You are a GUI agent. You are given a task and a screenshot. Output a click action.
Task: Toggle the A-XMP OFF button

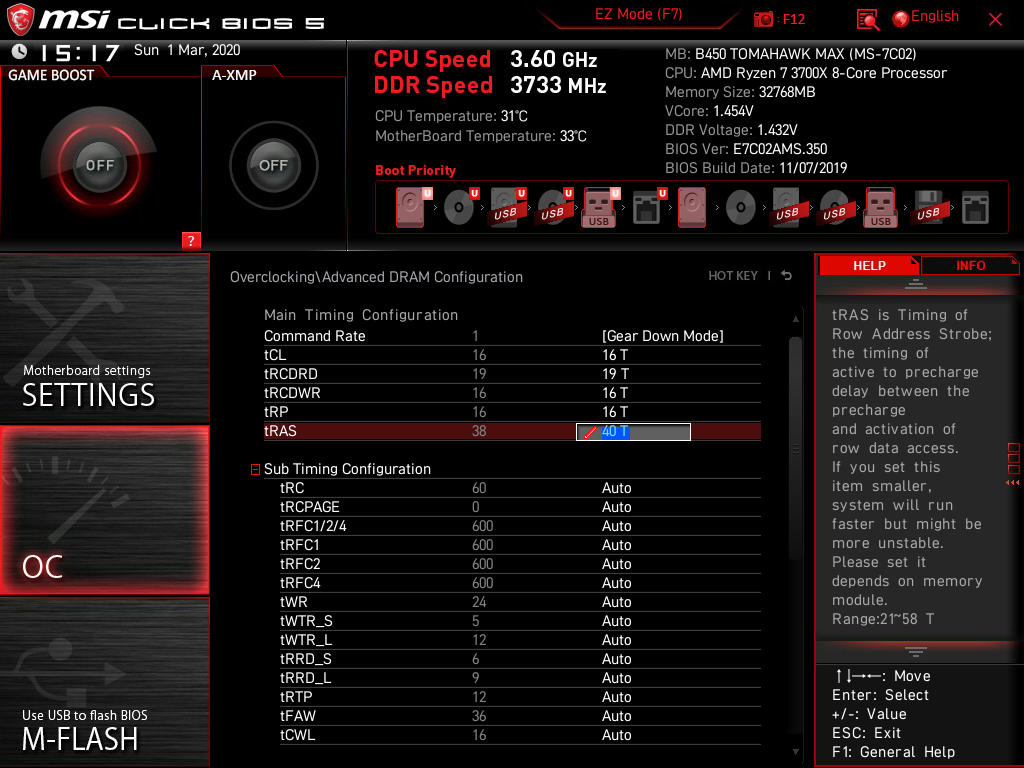[273, 165]
